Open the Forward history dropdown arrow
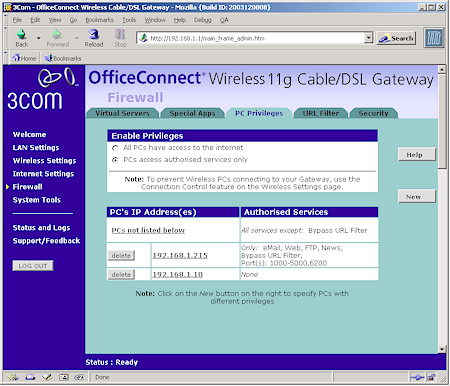The image size is (450, 386). pyautogui.click(x=77, y=38)
